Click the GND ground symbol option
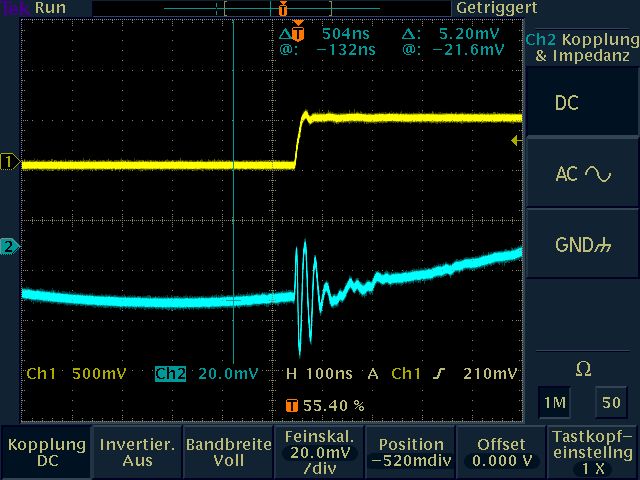The width and height of the screenshot is (640, 480). point(583,245)
